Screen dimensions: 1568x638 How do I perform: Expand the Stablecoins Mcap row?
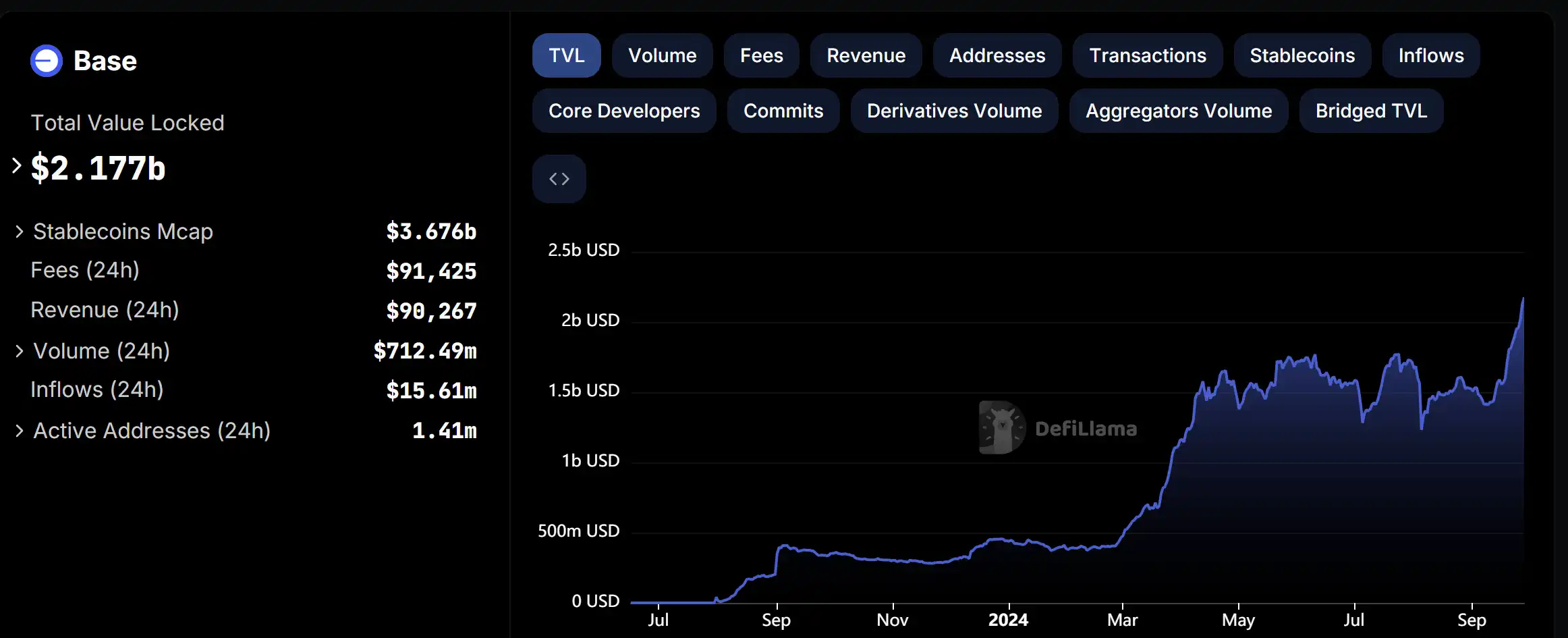pyautogui.click(x=20, y=232)
